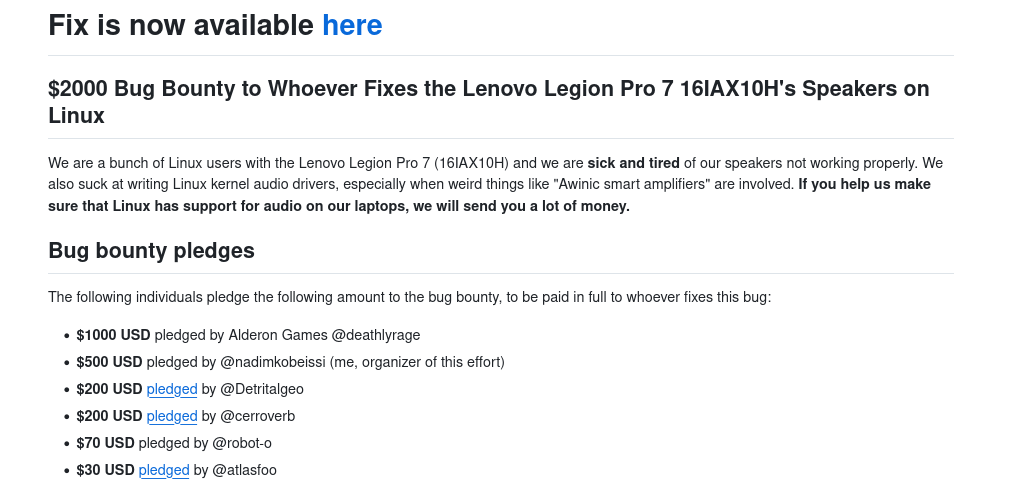Click the "Fix is now available" heading
1031x491 pixels.
click(x=181, y=25)
